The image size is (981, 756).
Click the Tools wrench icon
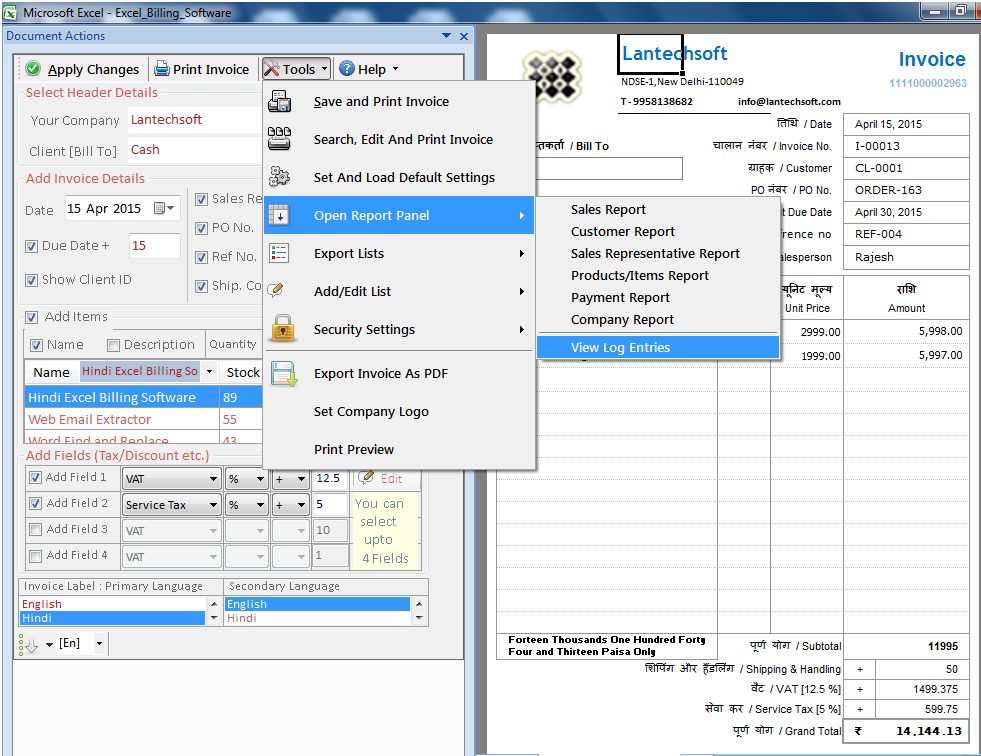(x=272, y=68)
